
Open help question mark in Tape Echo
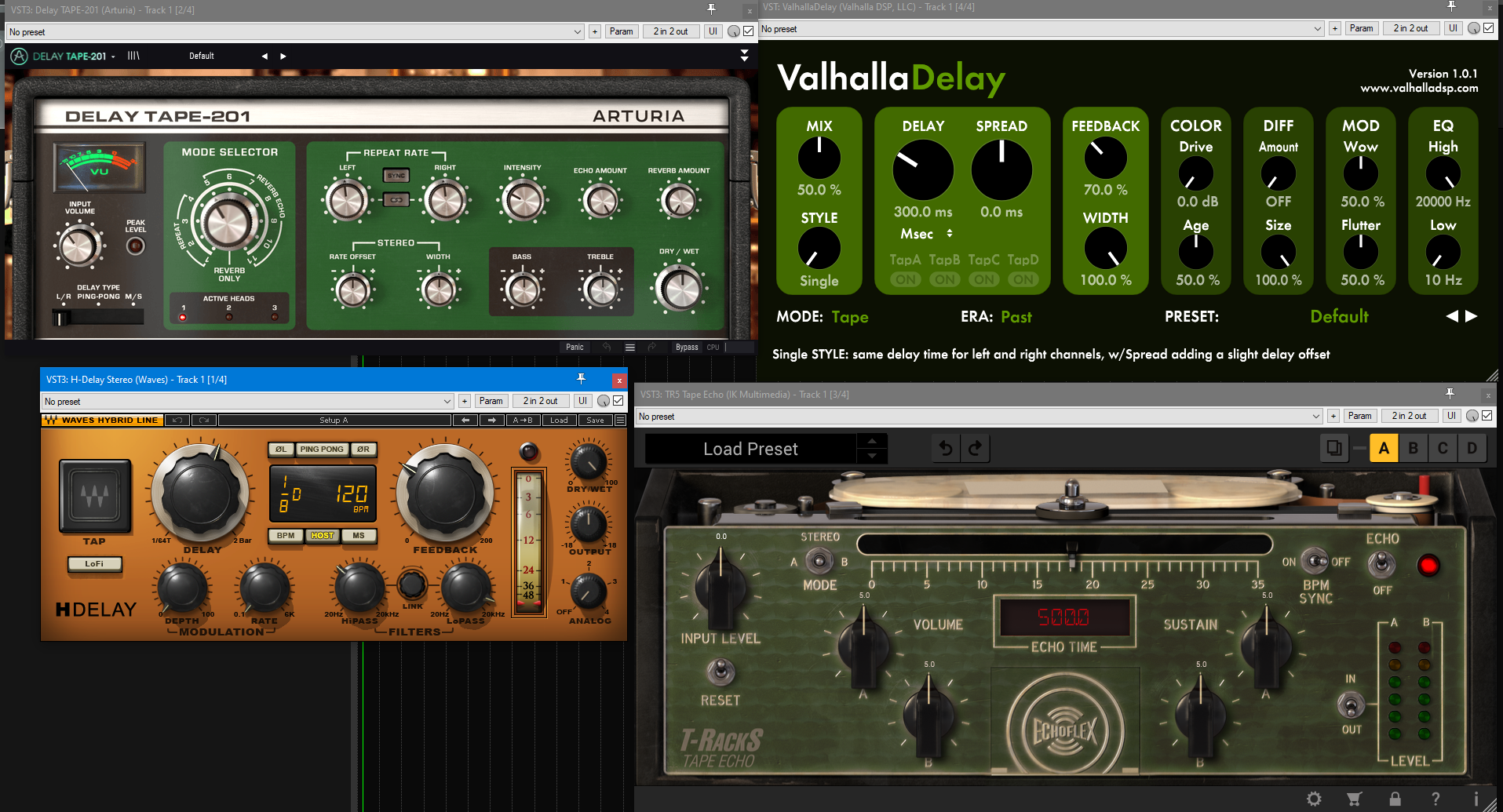1436,799
